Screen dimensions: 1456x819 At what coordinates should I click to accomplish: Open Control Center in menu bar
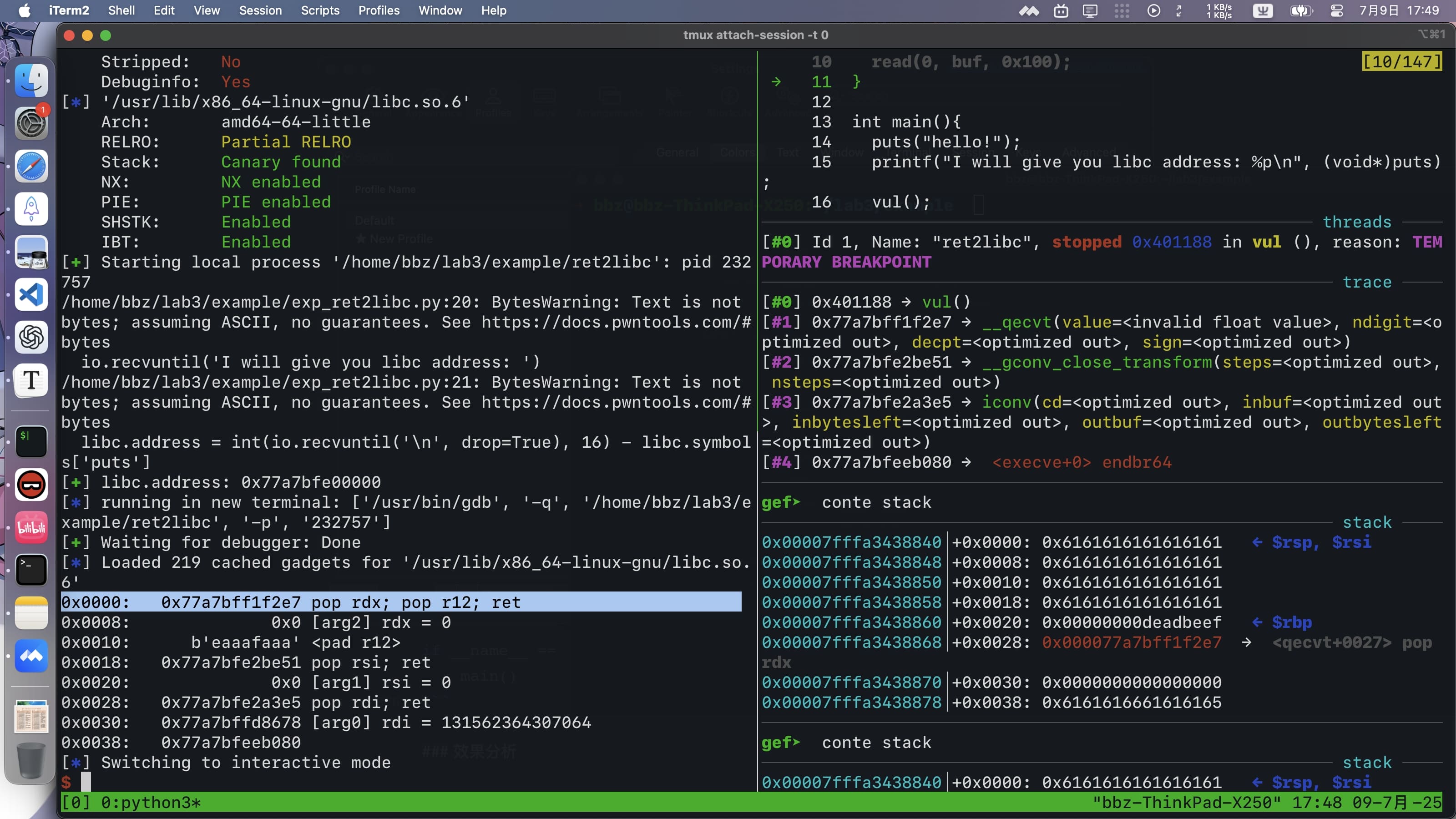(x=1336, y=11)
